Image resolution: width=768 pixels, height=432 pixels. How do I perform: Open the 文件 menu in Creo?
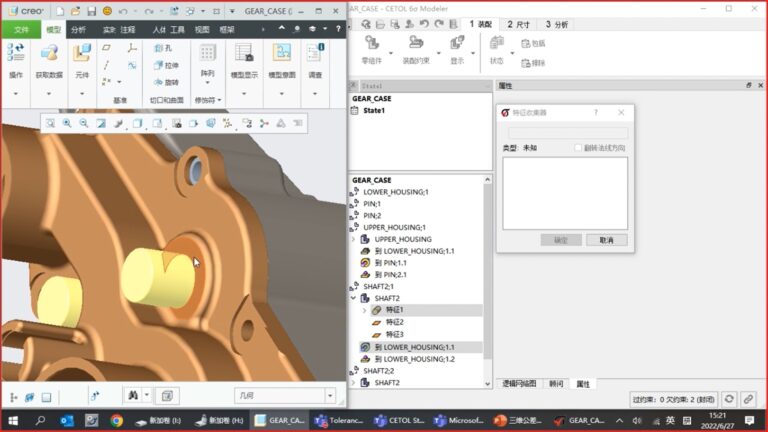pyautogui.click(x=21, y=29)
